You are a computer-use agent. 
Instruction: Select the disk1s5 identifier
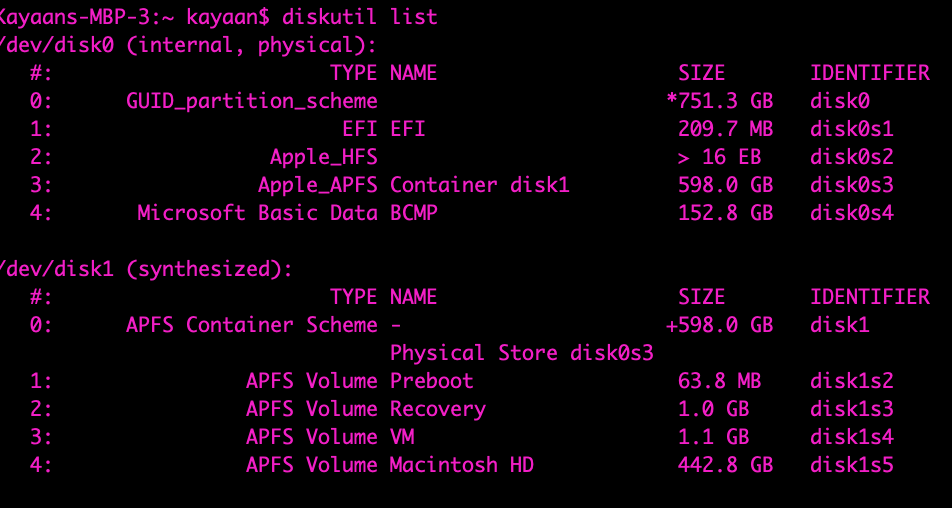point(851,465)
